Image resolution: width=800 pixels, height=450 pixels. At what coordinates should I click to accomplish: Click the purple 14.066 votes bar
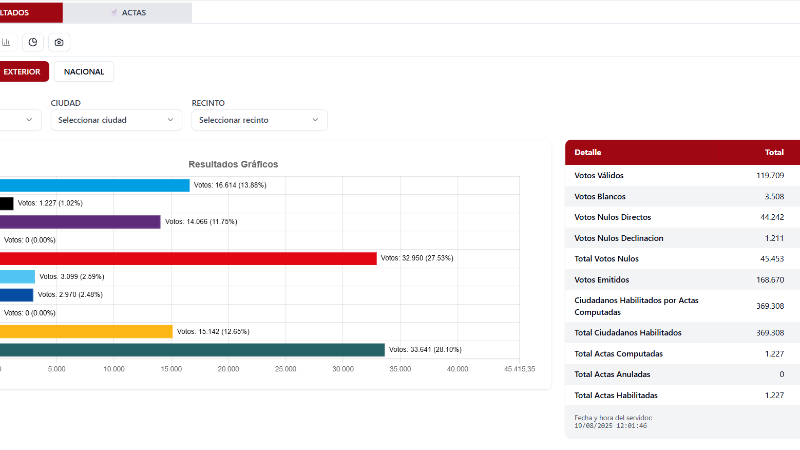[80, 222]
